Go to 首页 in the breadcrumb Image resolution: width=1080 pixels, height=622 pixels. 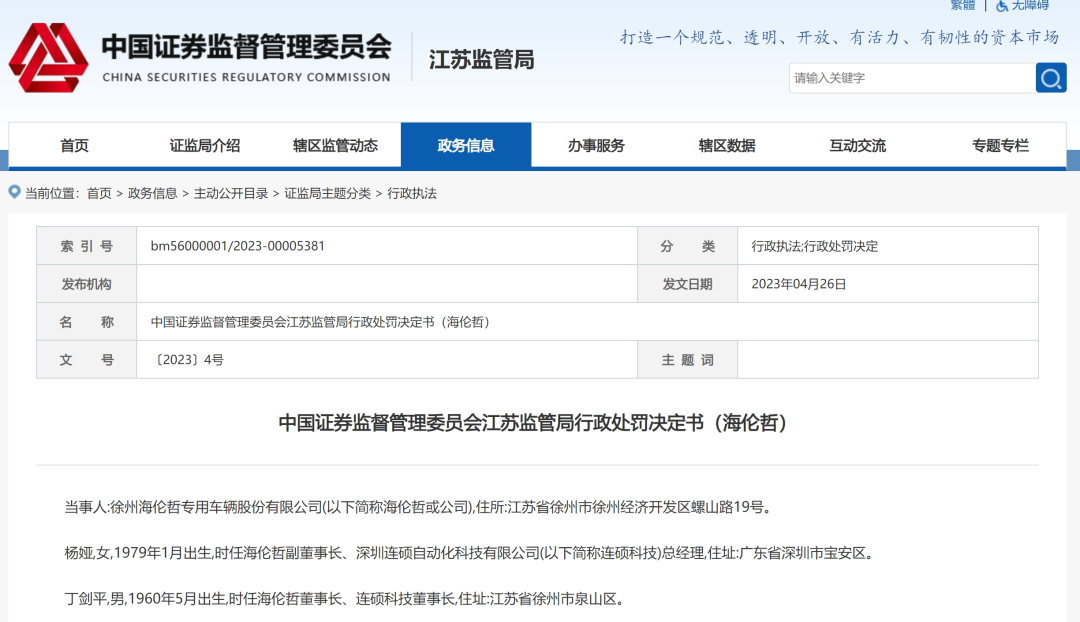(x=99, y=194)
